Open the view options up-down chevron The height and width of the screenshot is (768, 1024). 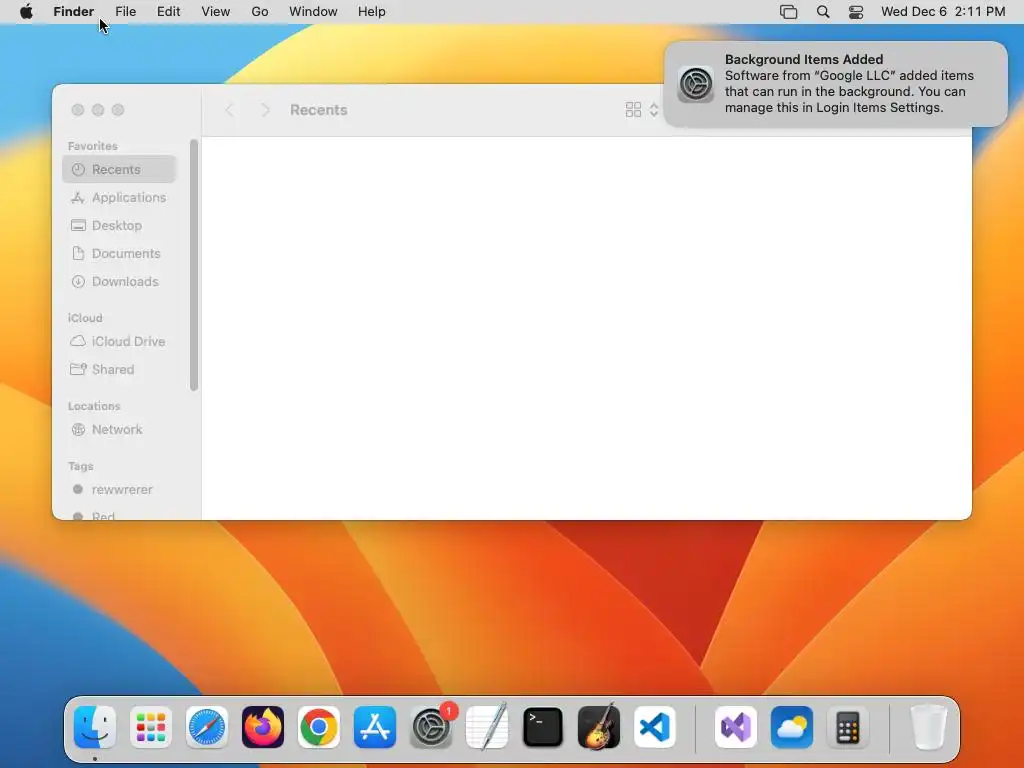point(654,110)
